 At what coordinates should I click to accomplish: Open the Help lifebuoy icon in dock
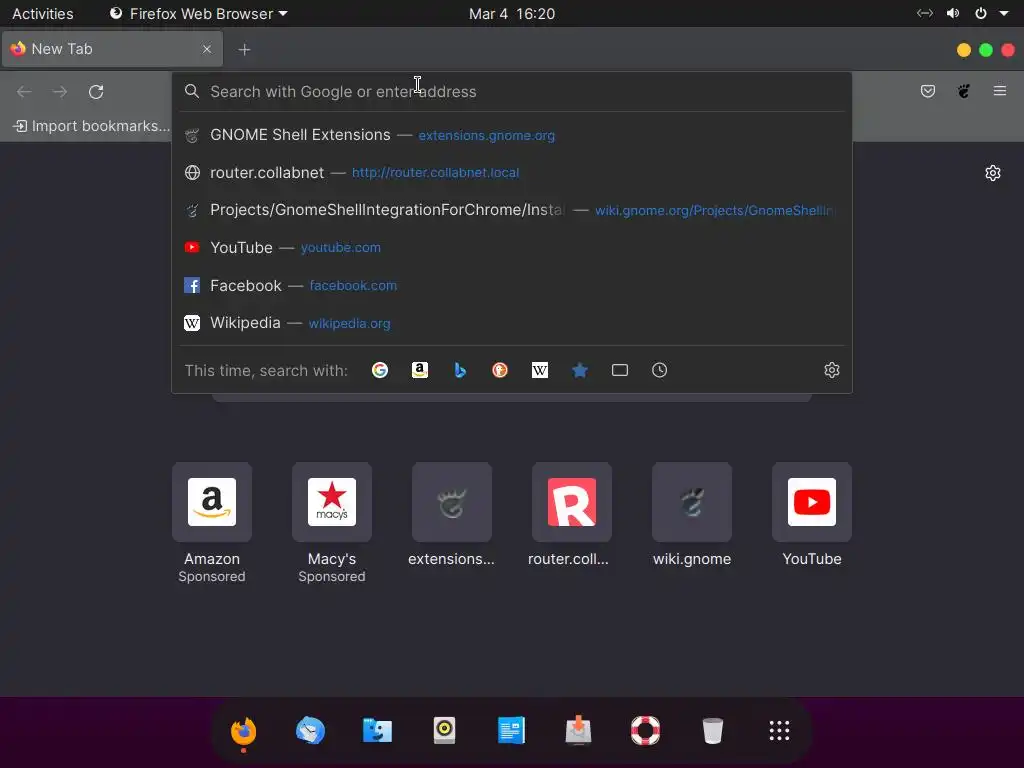tap(645, 731)
